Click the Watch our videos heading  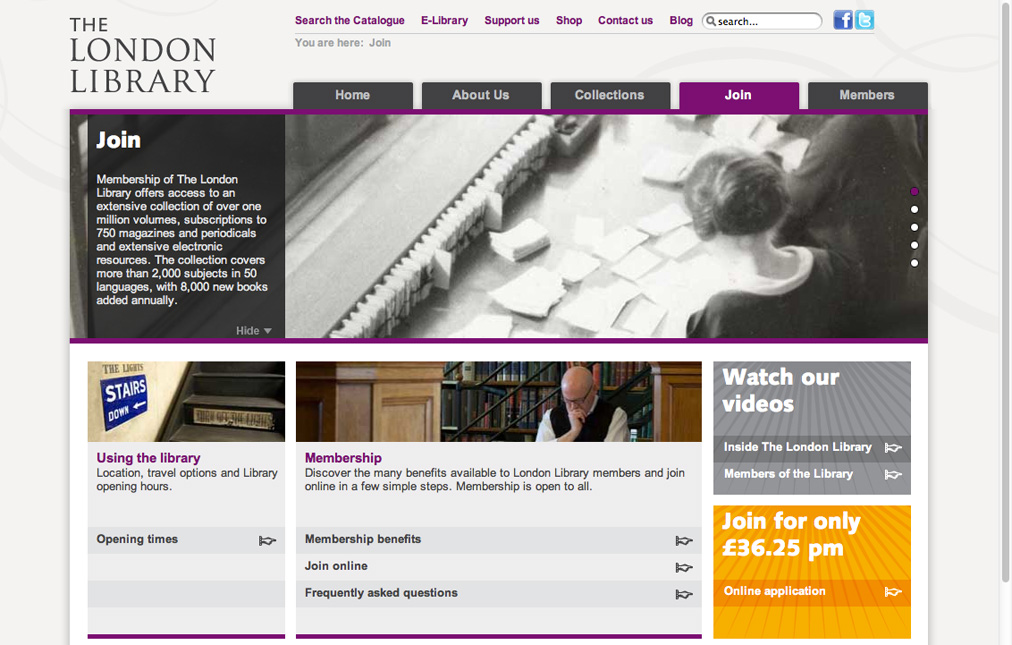pyautogui.click(x=780, y=391)
